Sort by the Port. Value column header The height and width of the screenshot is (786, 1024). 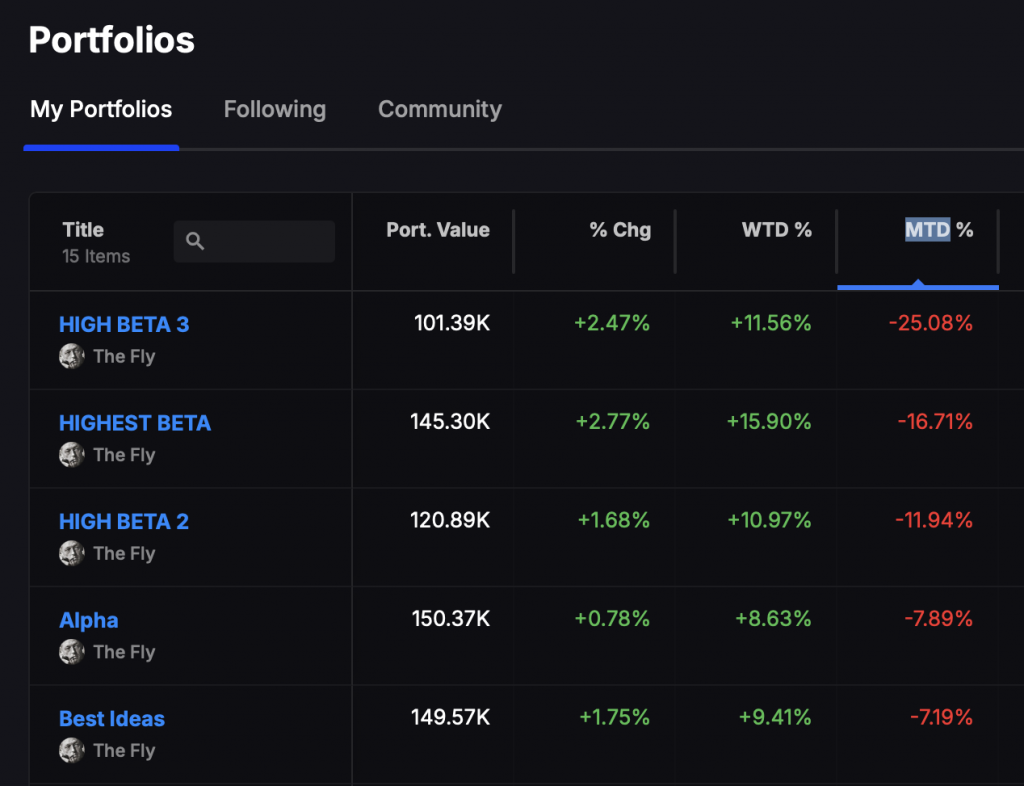pos(438,230)
